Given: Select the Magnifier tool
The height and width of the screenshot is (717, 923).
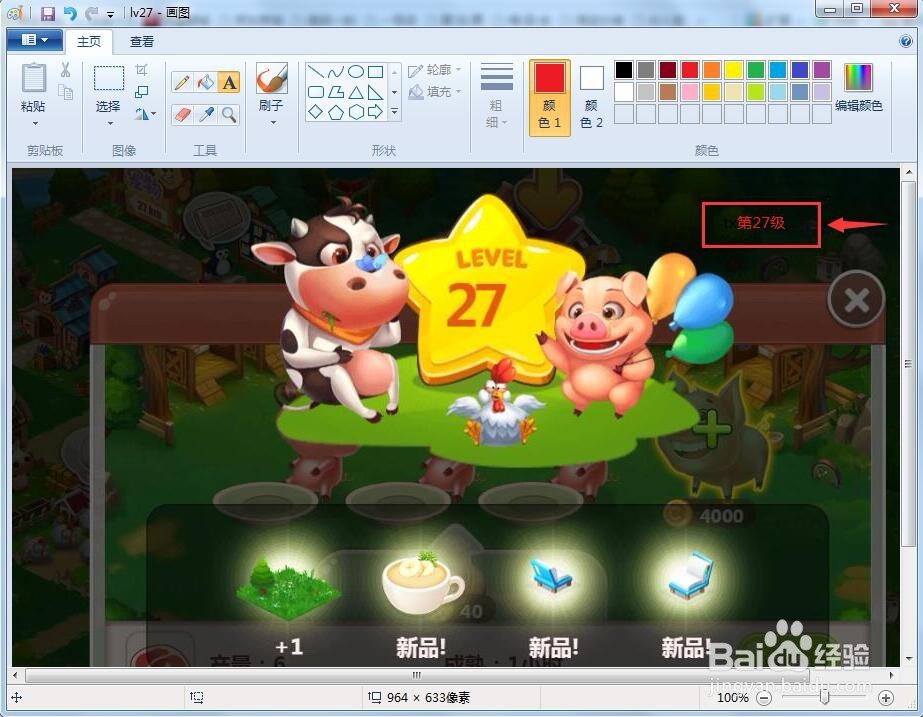Looking at the screenshot, I should click(229, 114).
